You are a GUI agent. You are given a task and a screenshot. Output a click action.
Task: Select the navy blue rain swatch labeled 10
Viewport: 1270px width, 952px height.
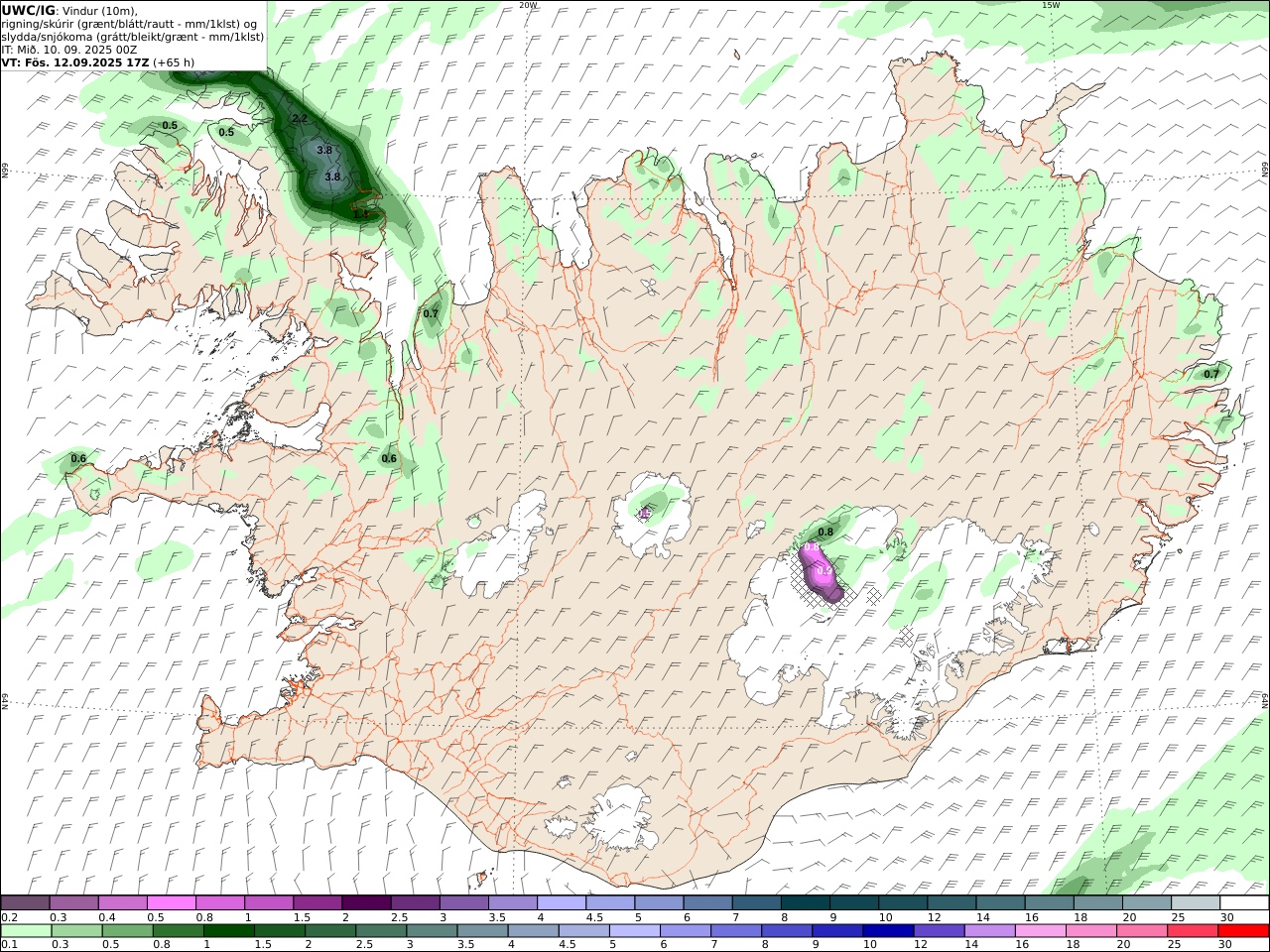888,931
